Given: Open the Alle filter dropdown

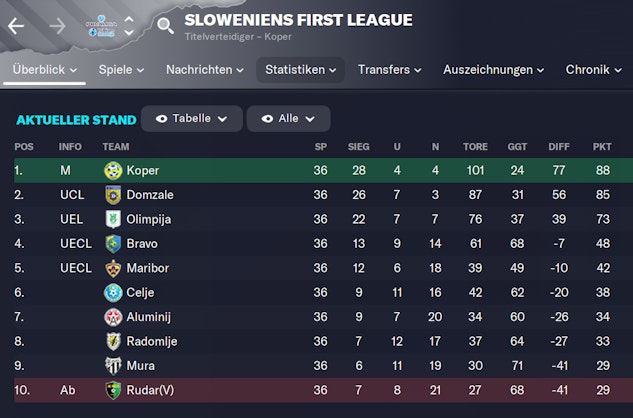Looking at the screenshot, I should 287,118.
